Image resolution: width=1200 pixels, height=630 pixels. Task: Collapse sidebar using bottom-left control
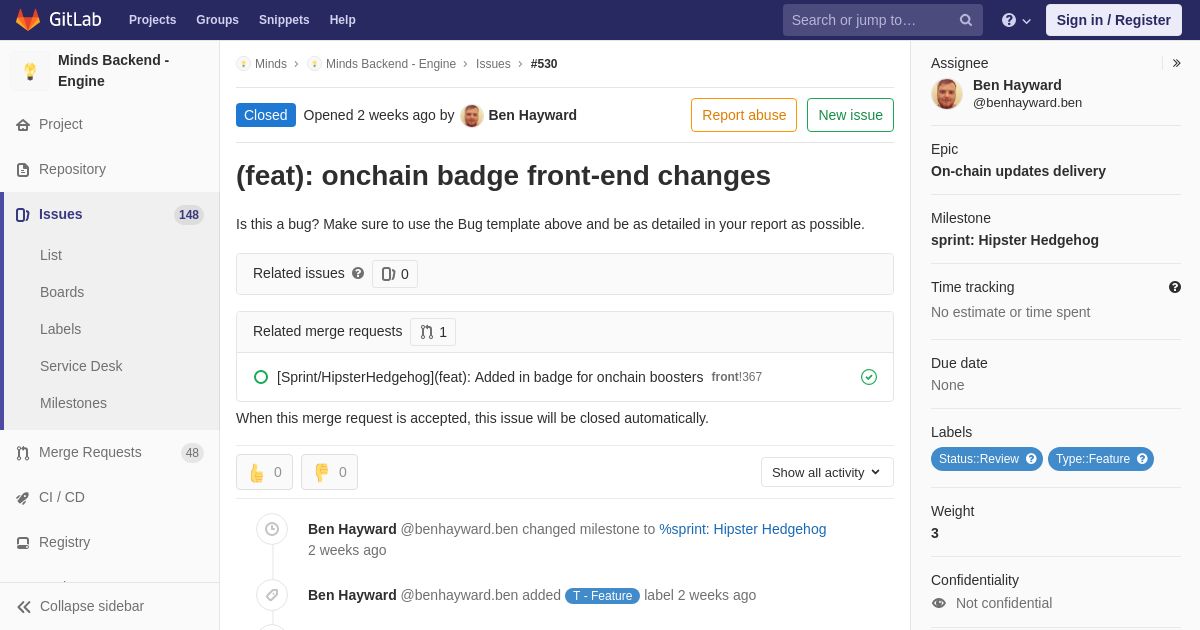click(x=80, y=606)
